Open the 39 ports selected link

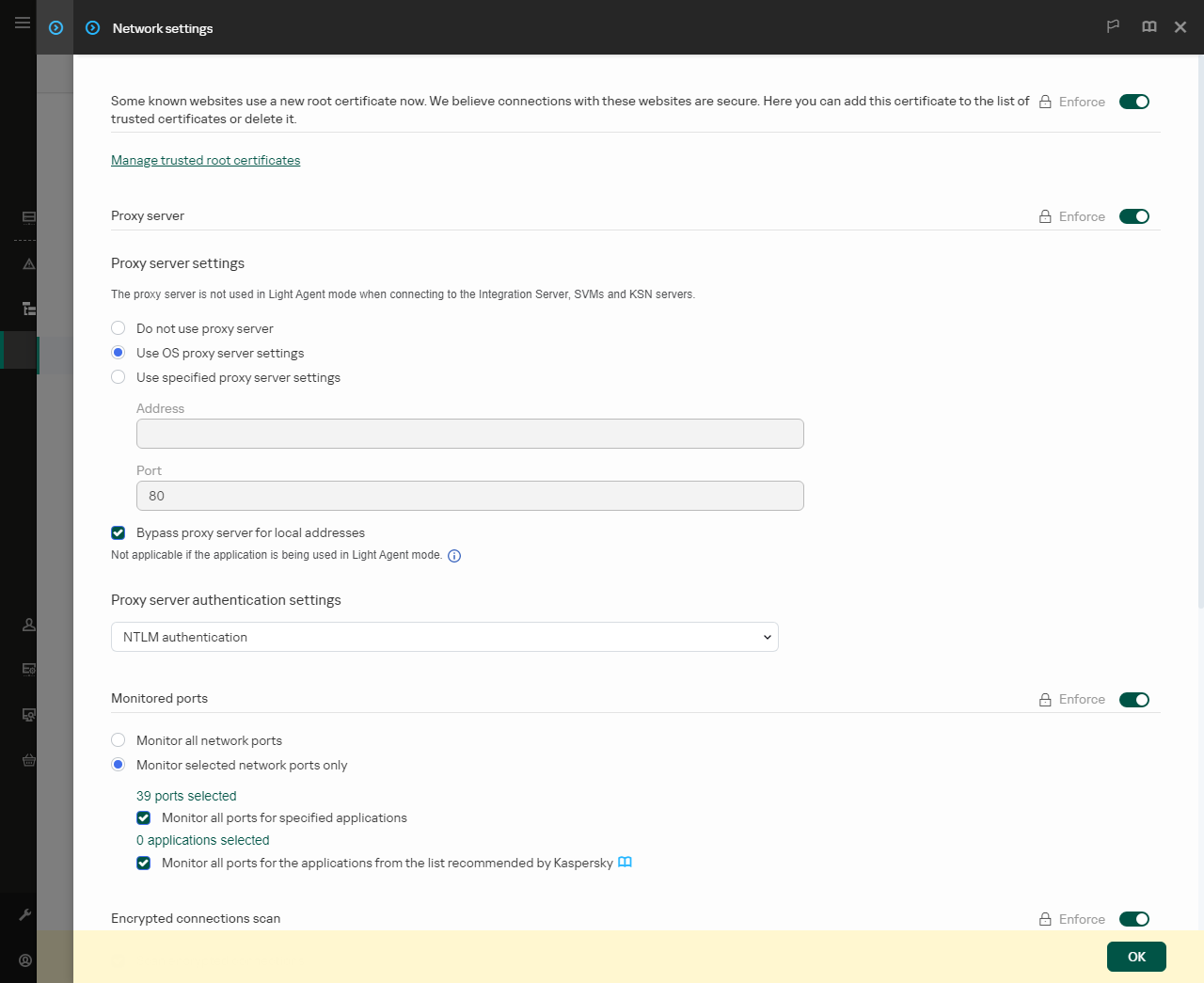point(186,796)
